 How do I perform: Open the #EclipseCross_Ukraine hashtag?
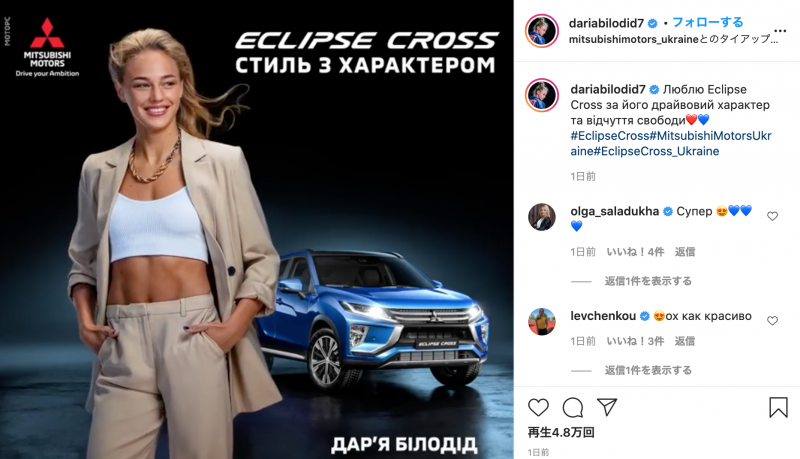click(657, 151)
